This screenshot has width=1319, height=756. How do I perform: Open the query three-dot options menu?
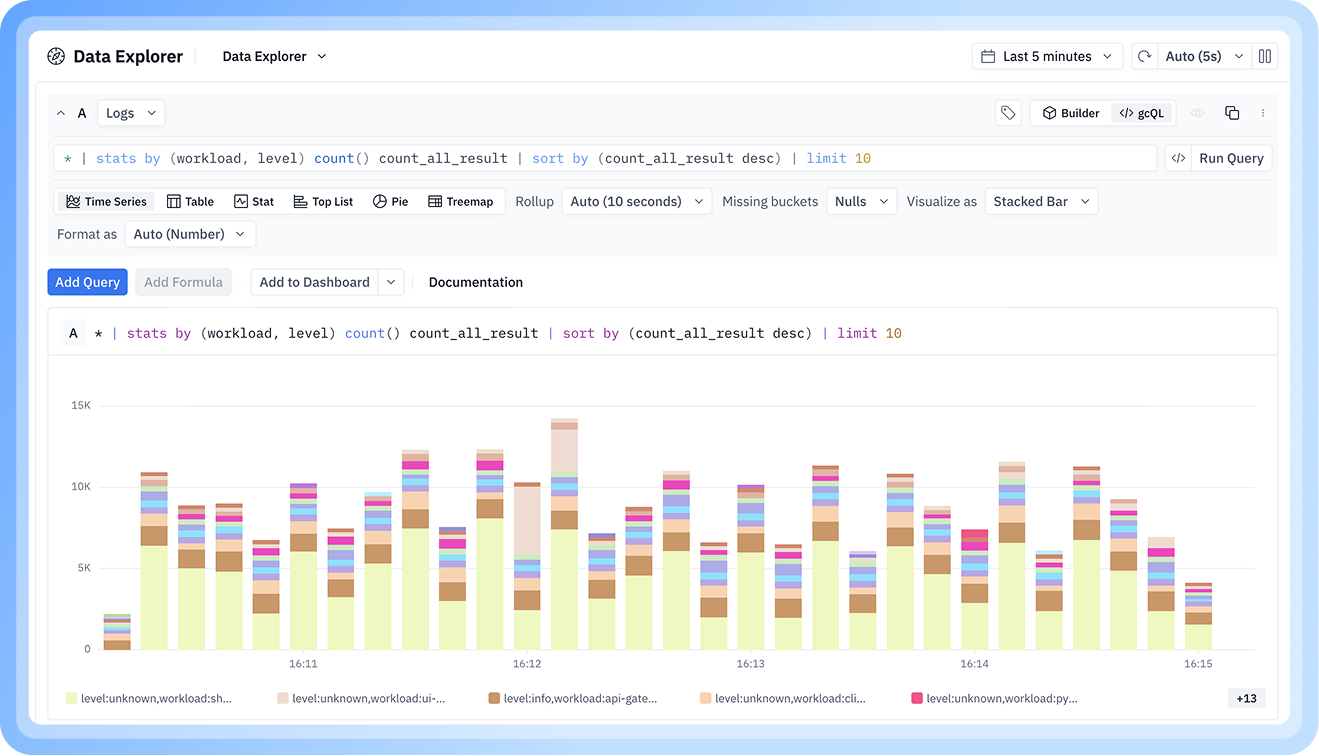pyautogui.click(x=1263, y=113)
